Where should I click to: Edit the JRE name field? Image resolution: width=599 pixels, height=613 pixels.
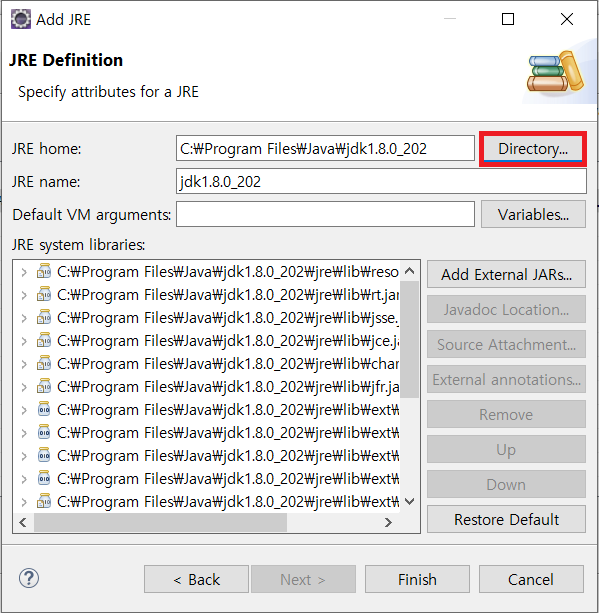click(381, 181)
